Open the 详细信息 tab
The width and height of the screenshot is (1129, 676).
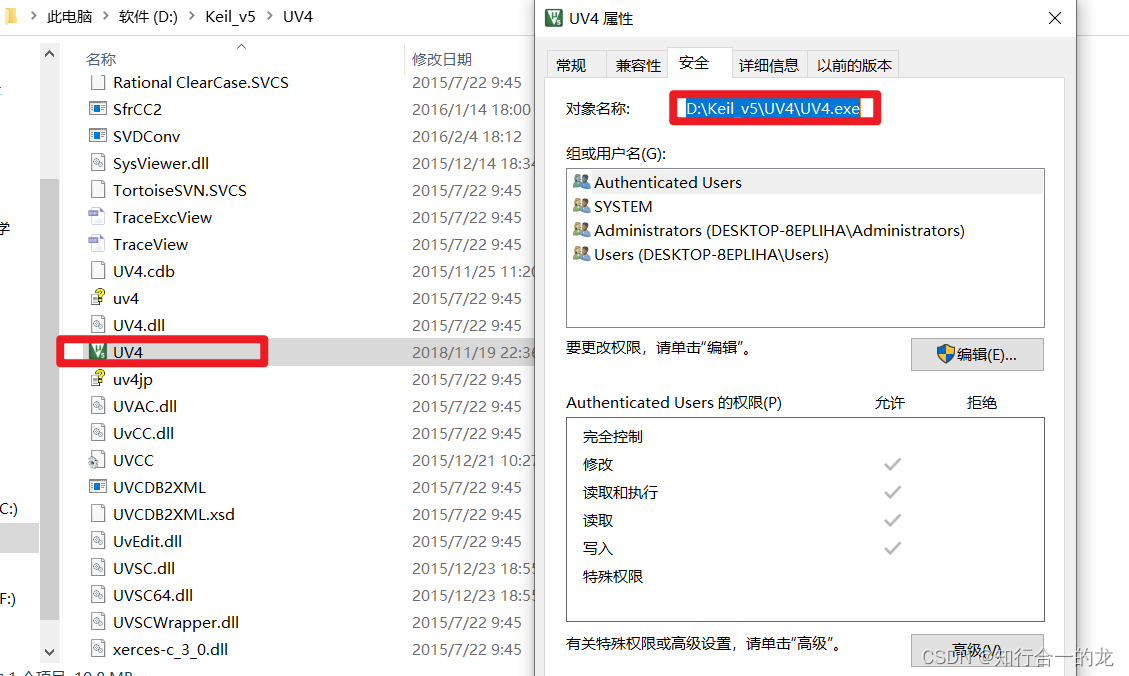(x=769, y=66)
